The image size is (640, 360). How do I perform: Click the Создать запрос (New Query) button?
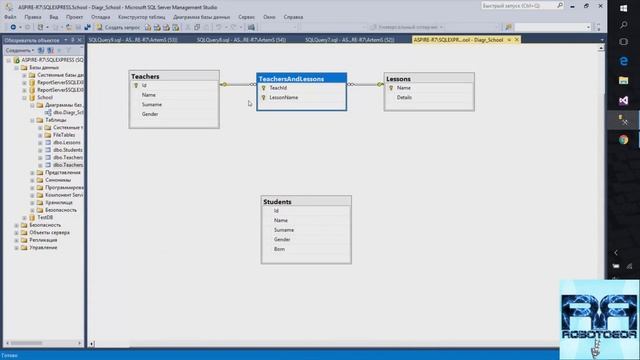[x=118, y=27]
